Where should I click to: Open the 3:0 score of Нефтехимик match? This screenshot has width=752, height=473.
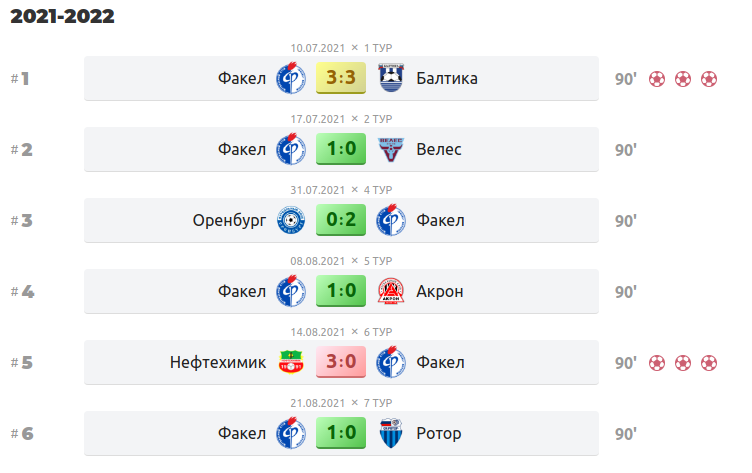tap(341, 362)
